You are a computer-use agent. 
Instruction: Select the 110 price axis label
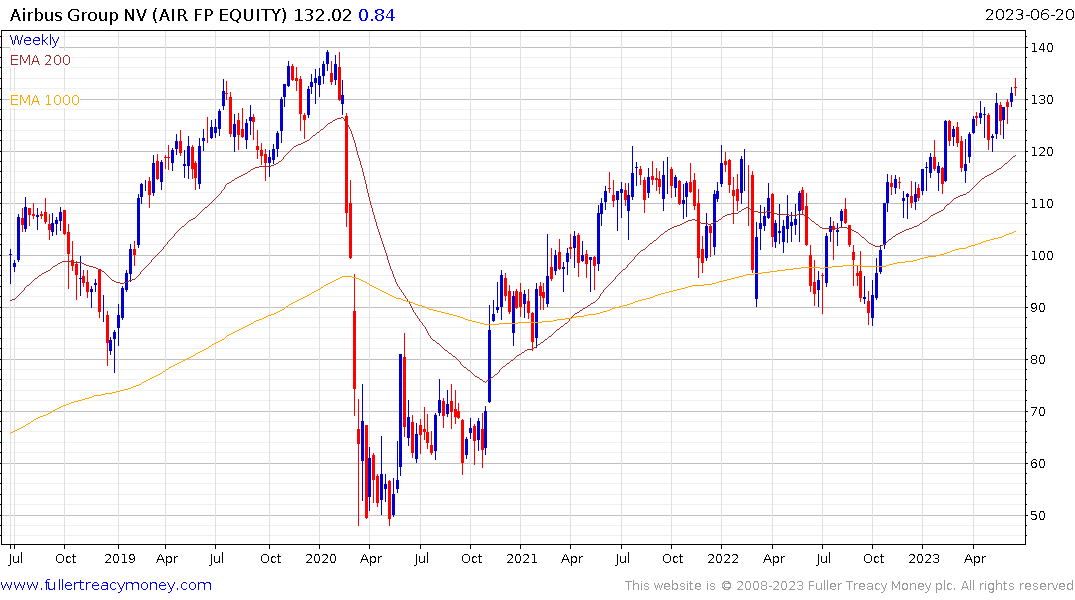(x=1041, y=204)
